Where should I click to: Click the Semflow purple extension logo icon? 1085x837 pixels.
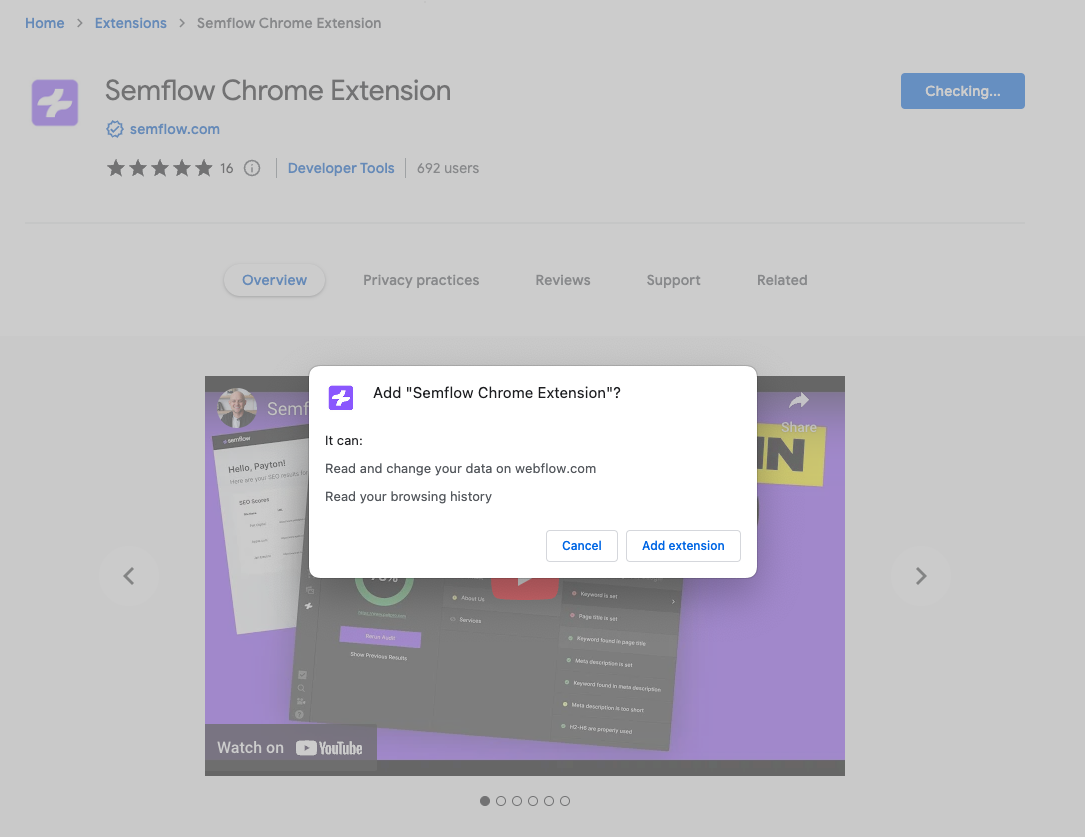55,102
